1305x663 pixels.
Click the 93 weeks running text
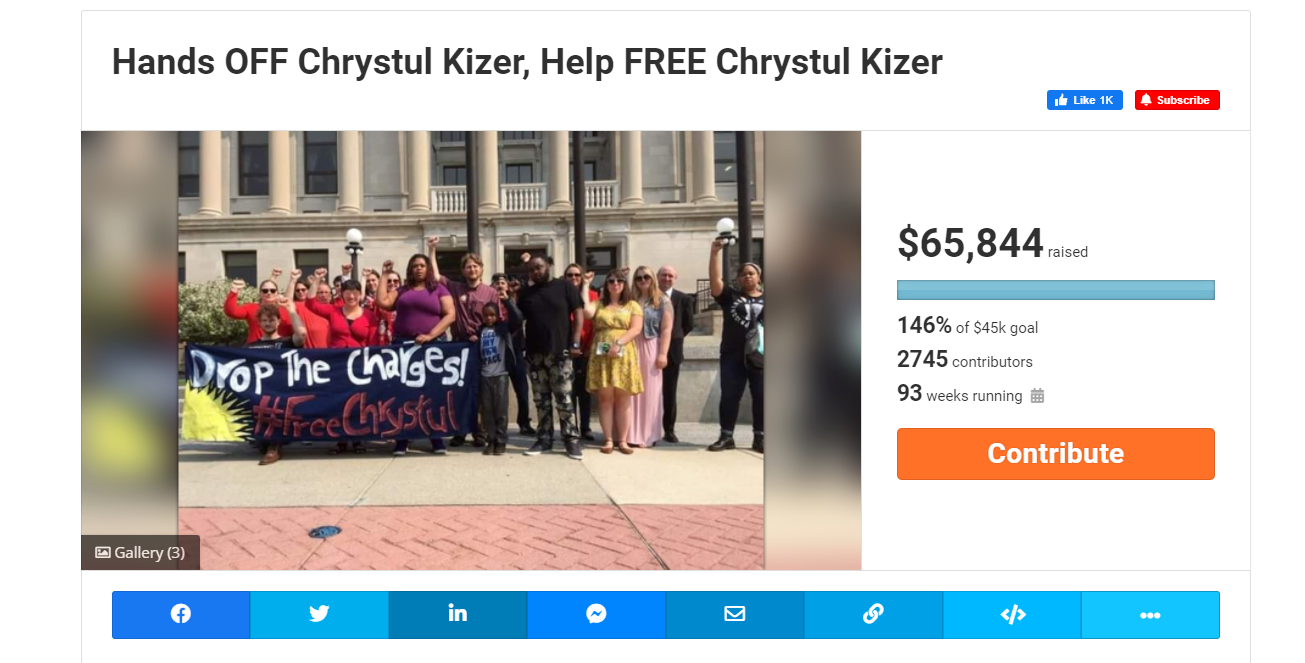click(x=959, y=394)
